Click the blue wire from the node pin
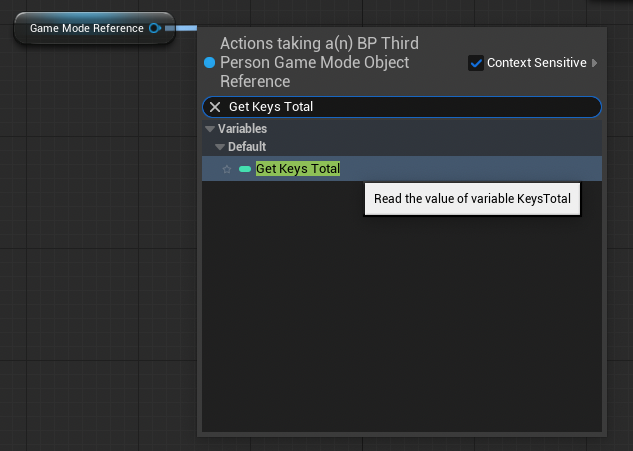This screenshot has width=633, height=451. pyautogui.click(x=181, y=28)
